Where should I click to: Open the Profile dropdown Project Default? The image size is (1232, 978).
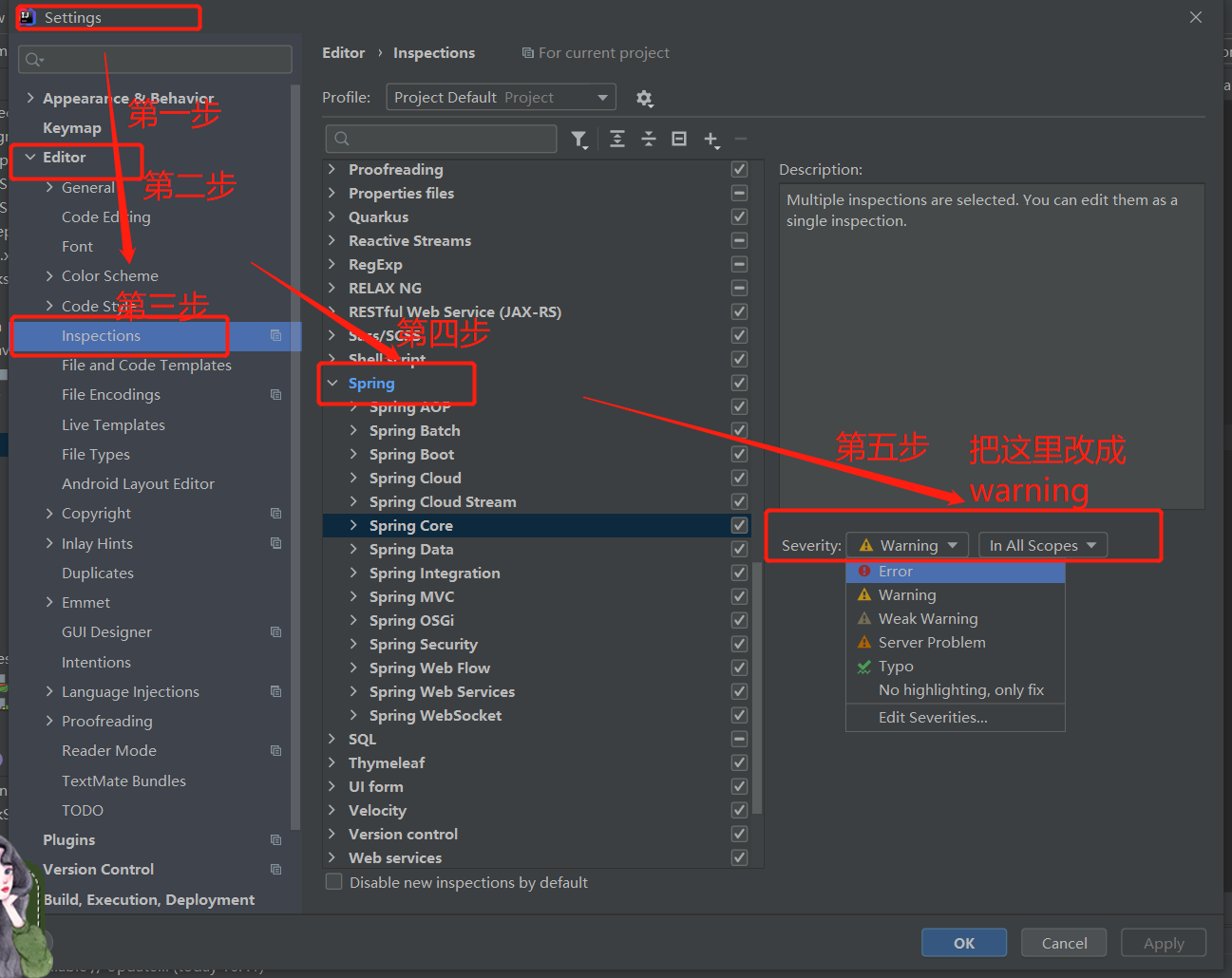tap(502, 97)
